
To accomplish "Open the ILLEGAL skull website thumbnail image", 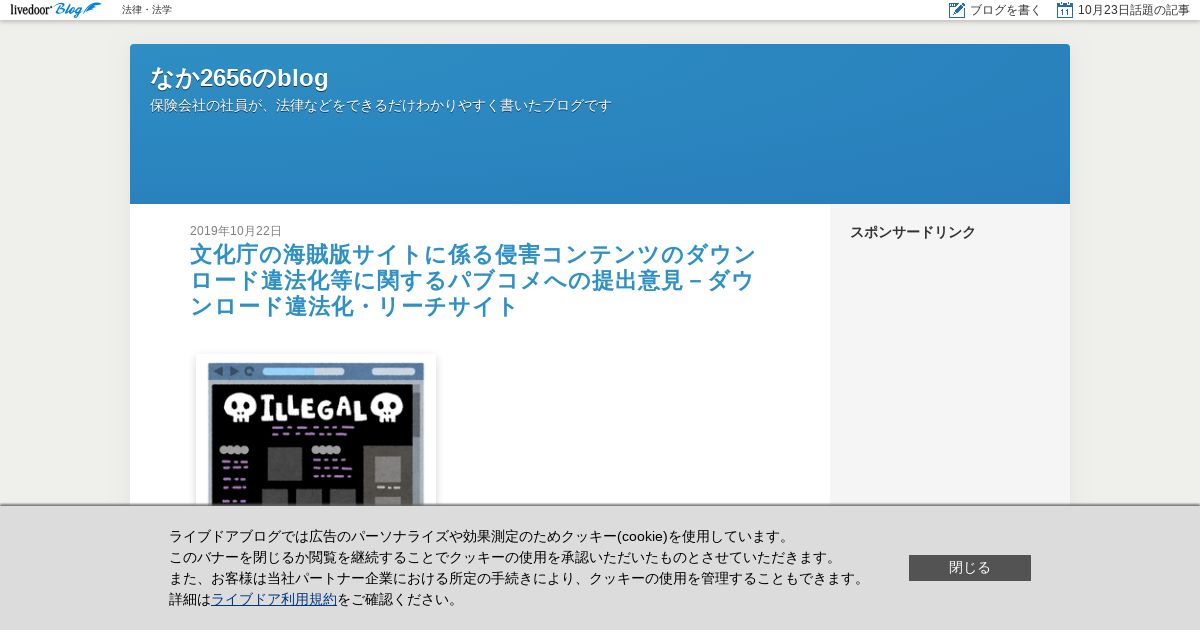I will click(x=316, y=431).
